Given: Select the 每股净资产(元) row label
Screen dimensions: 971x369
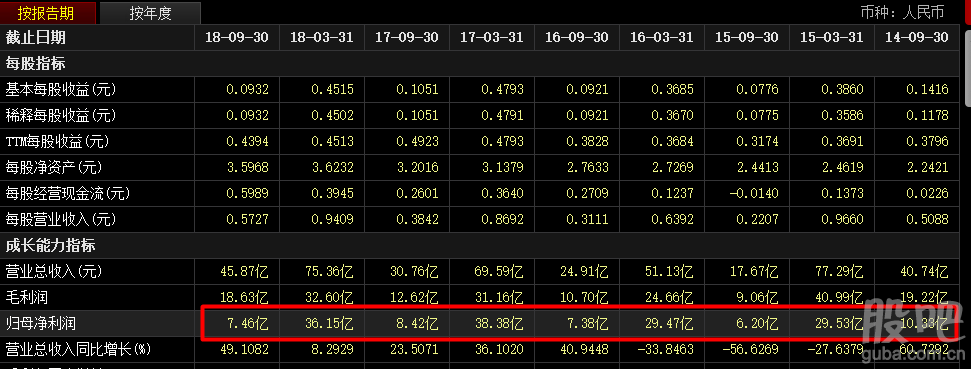Looking at the screenshot, I should (x=54, y=168).
